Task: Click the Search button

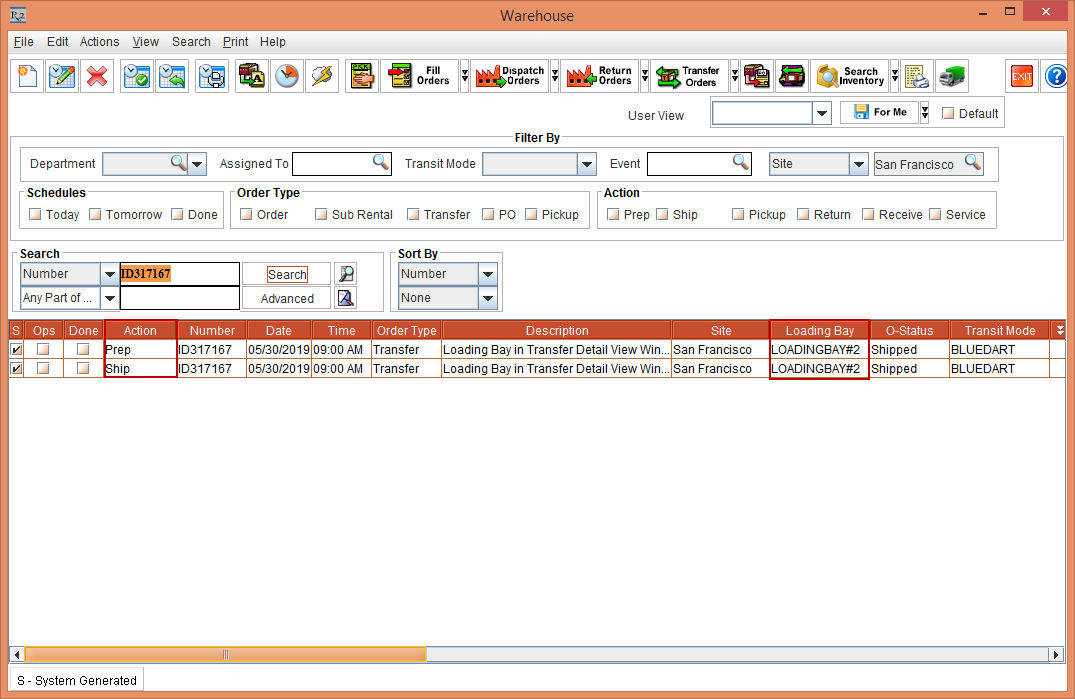Action: (x=287, y=275)
